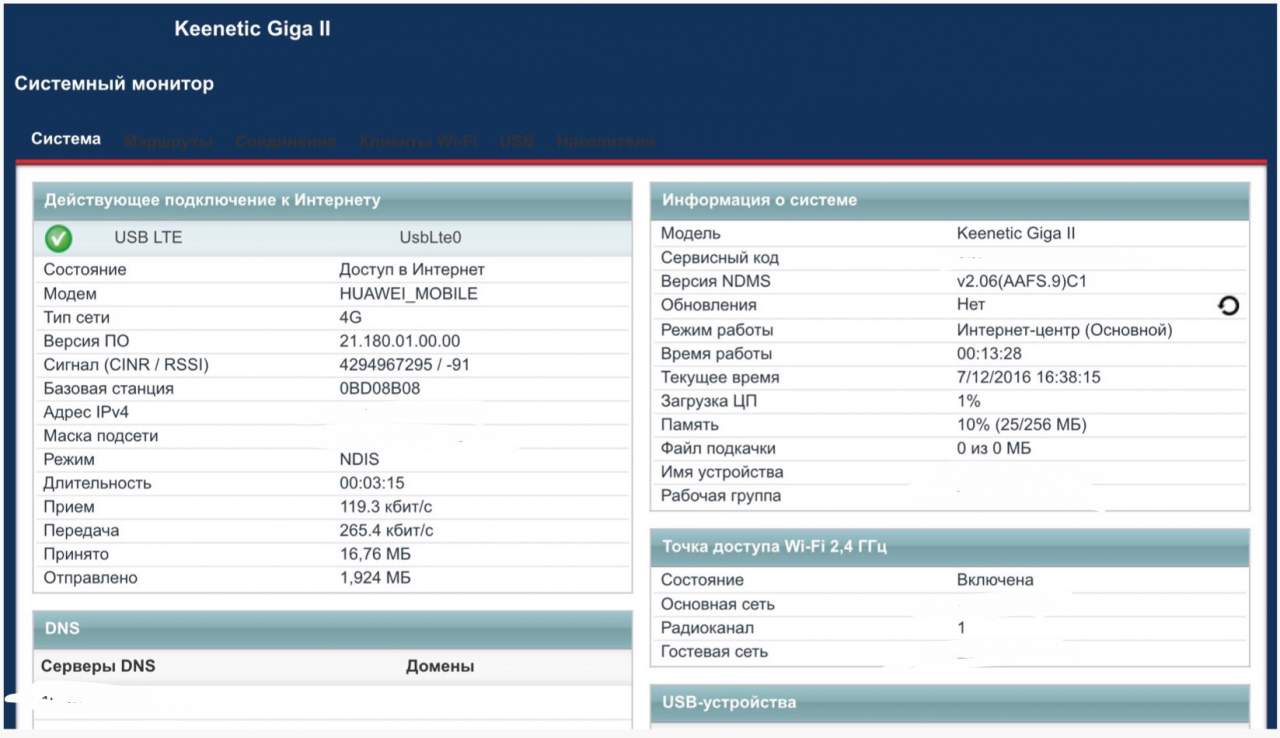Click the Тип сети row label
The width and height of the screenshot is (1280, 738).
(x=76, y=317)
